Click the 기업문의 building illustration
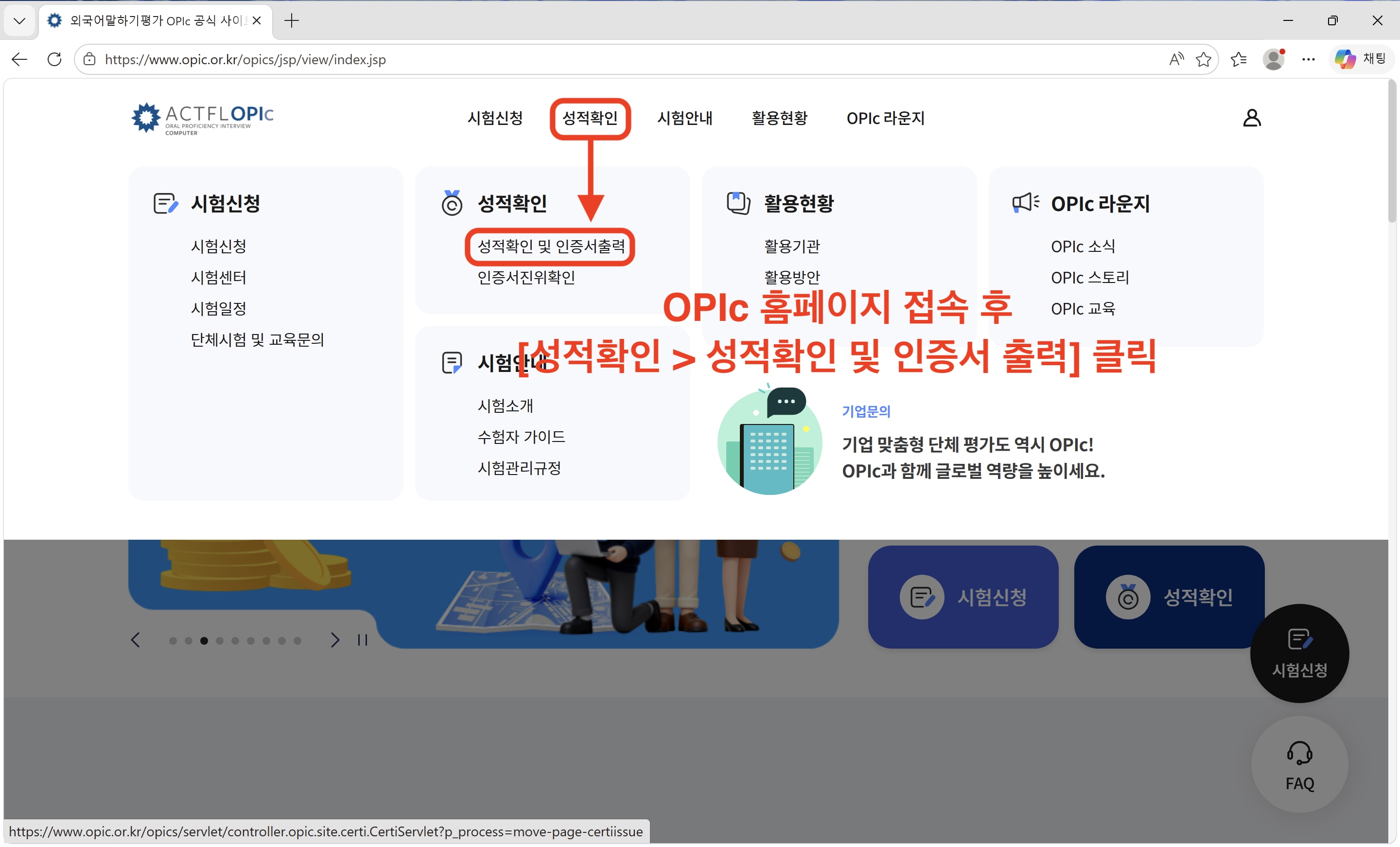This screenshot has height=847, width=1400. coord(770,441)
